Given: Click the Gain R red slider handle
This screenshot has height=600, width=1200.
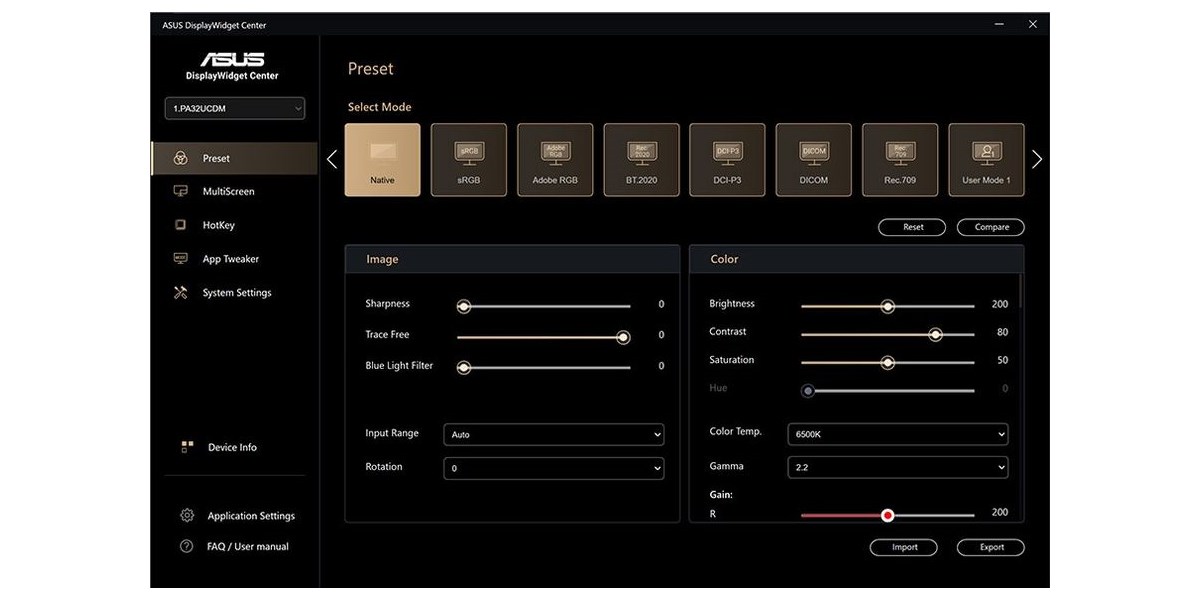Looking at the screenshot, I should pos(887,515).
